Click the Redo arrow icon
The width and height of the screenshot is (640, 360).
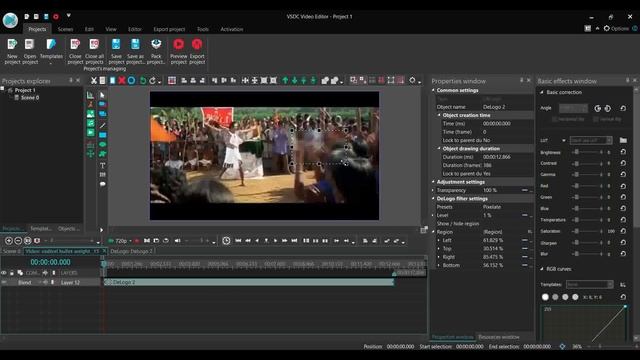[152, 80]
